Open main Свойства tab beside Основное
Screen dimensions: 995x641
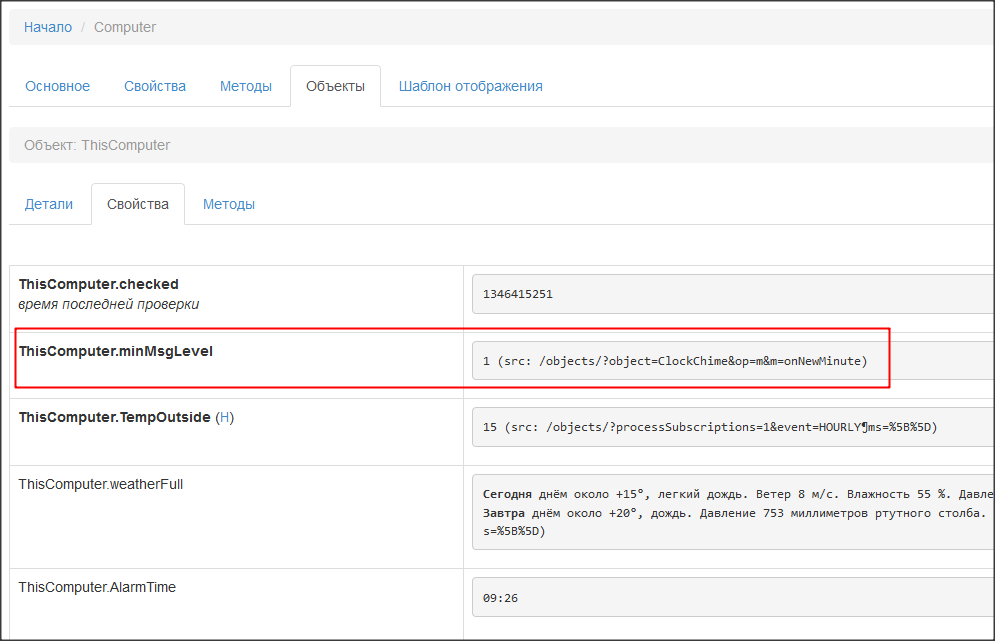tap(155, 86)
